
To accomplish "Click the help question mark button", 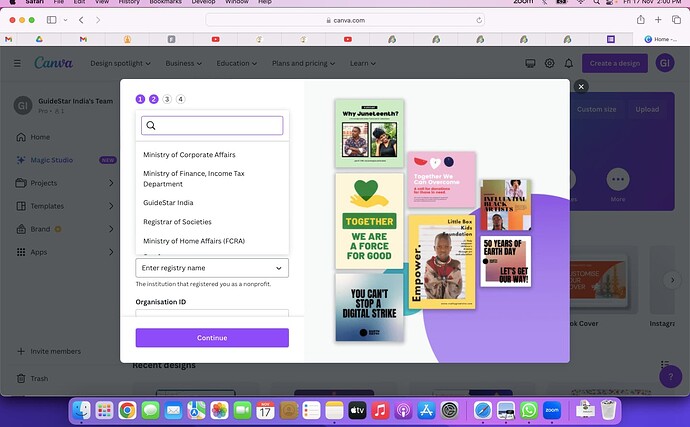I will tap(670, 376).
